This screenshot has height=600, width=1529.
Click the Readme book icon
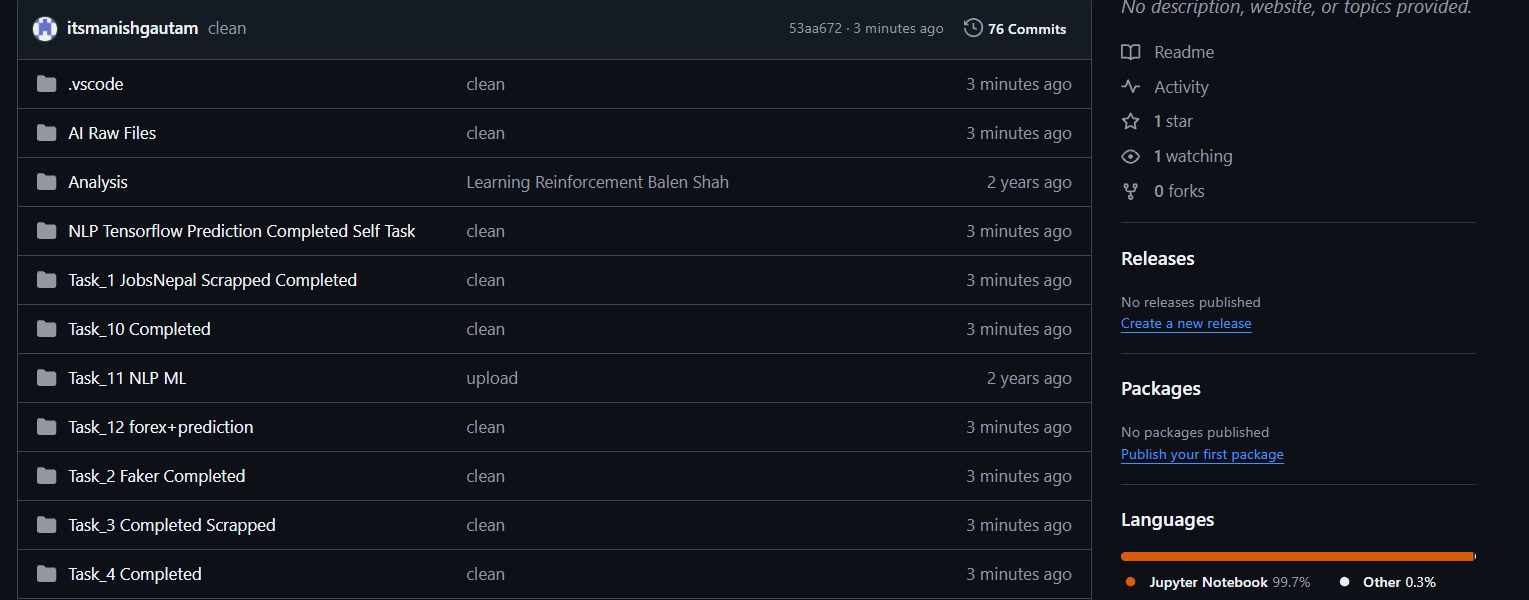1131,52
